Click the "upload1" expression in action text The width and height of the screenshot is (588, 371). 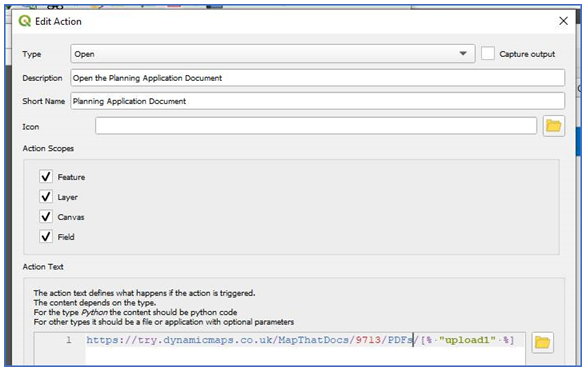468,340
